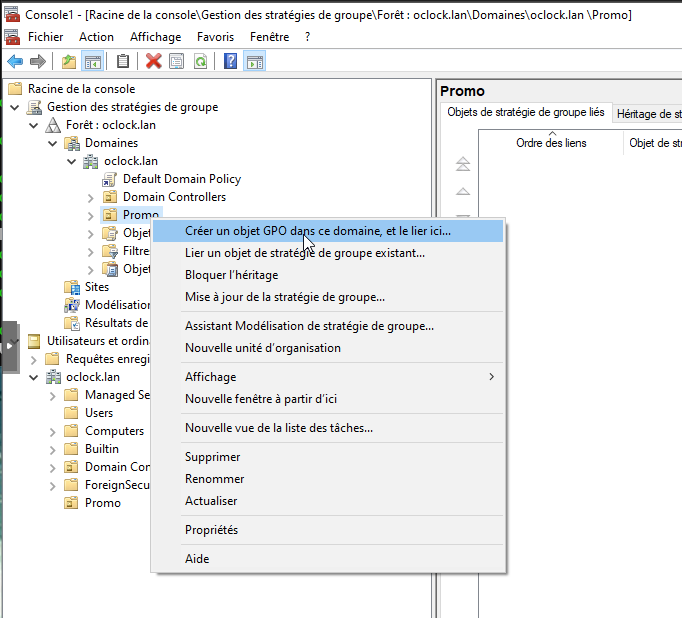Image resolution: width=682 pixels, height=618 pixels.
Task: Click the clipboard icon in the toolbar
Action: click(123, 62)
